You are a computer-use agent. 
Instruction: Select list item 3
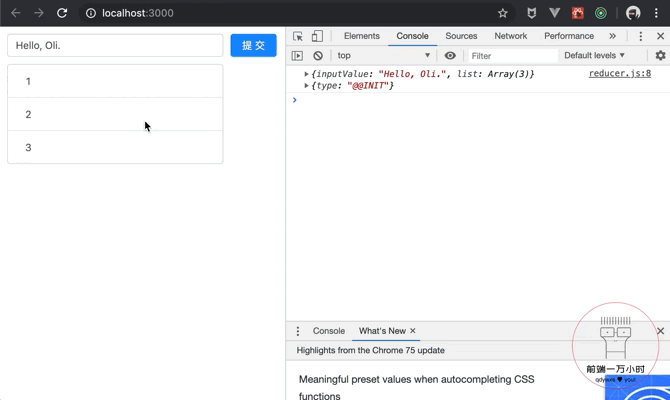coord(115,147)
